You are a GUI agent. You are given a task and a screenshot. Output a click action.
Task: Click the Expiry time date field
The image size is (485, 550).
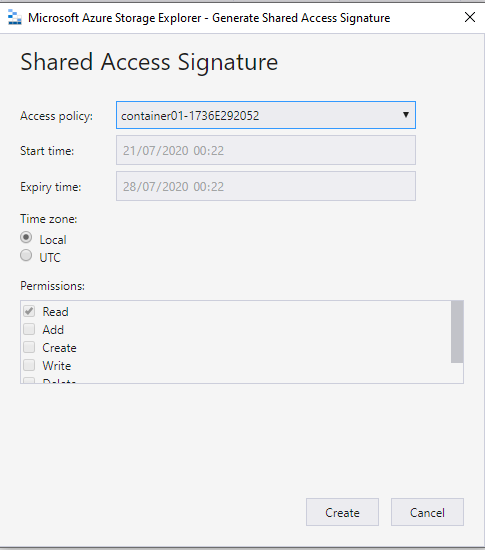[x=266, y=186]
